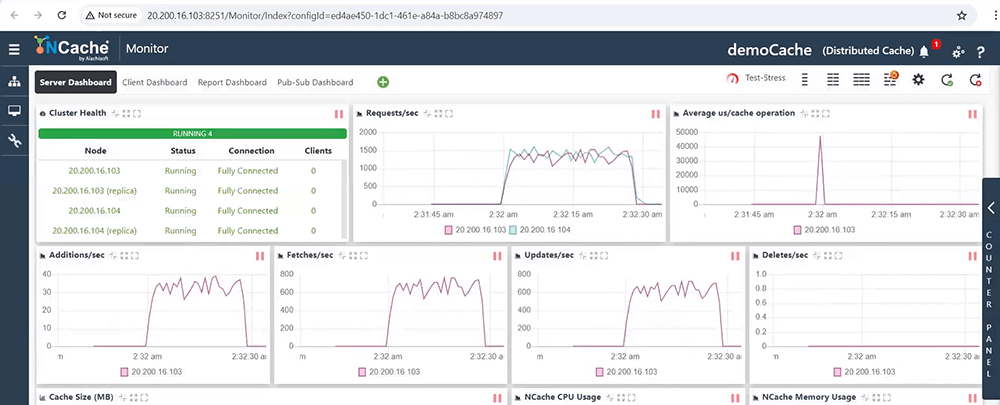Image resolution: width=1000 pixels, height=405 pixels.
Task: Reload the browser page
Action: point(62,15)
